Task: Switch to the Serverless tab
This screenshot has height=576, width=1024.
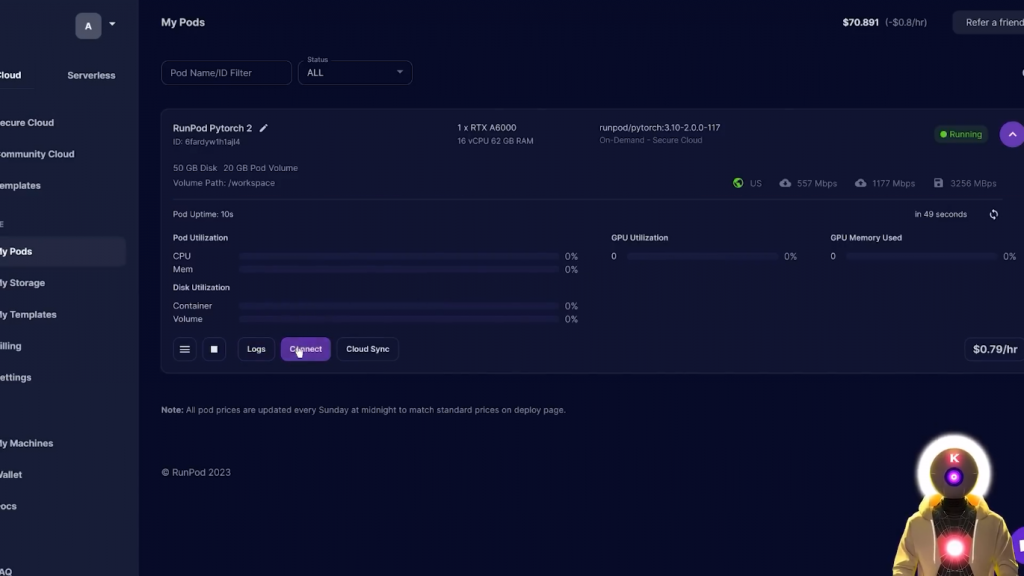Action: [91, 75]
